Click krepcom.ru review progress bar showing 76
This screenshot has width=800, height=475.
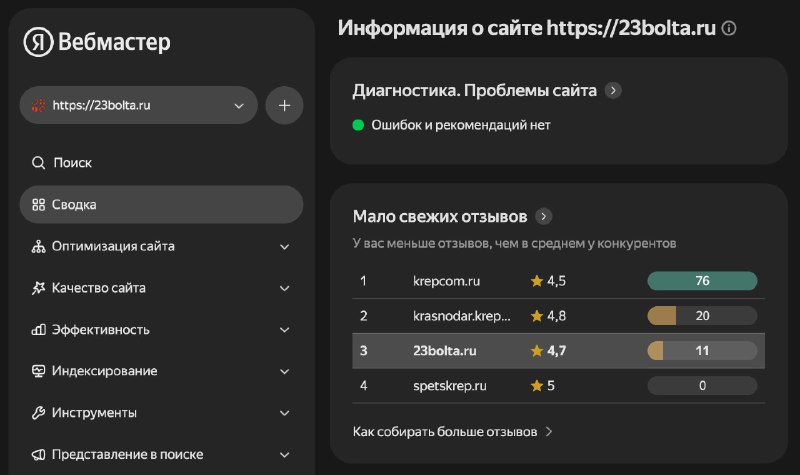(702, 281)
